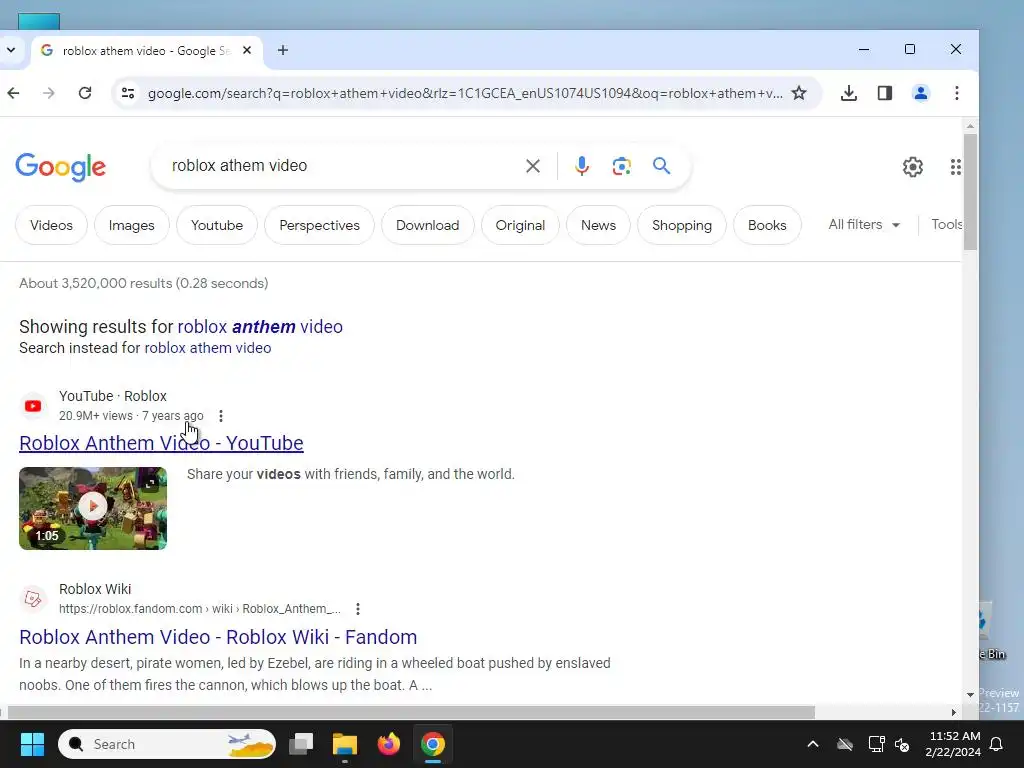Image resolution: width=1024 pixels, height=768 pixels.
Task: Bookmark this page with the star icon
Action: pos(799,93)
